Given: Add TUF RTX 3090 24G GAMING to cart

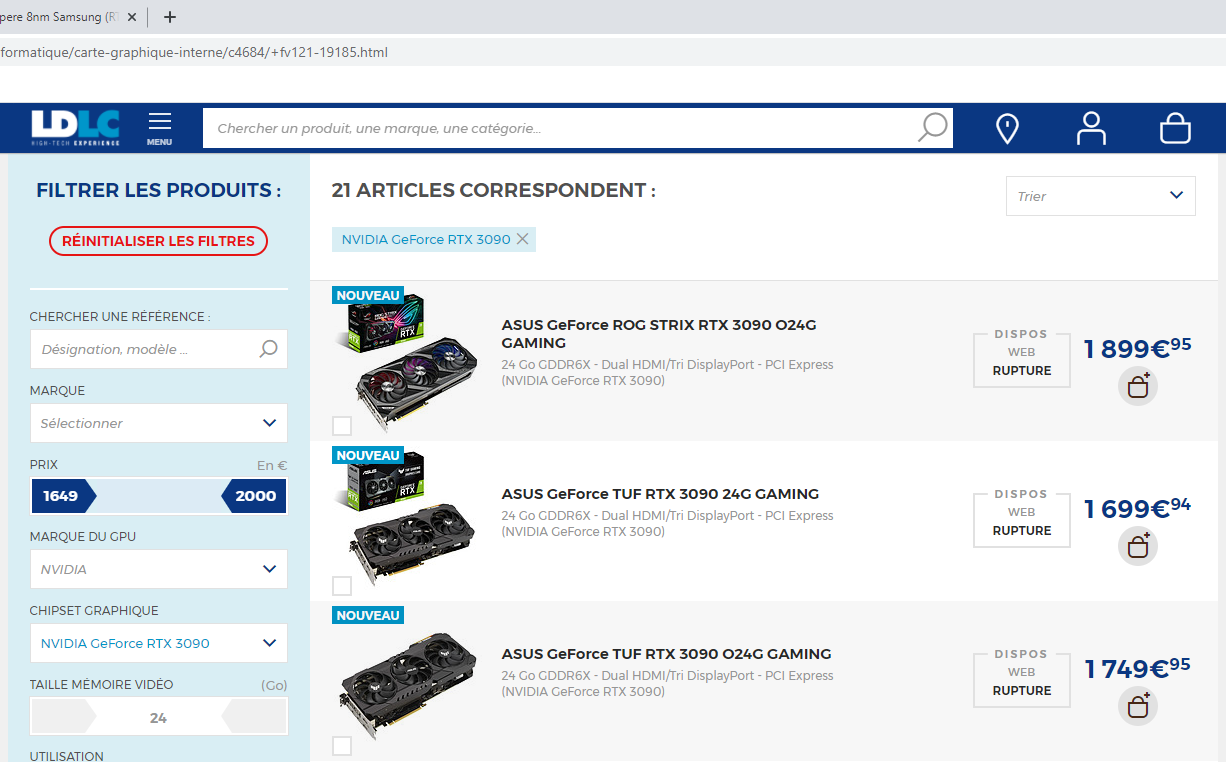Looking at the screenshot, I should (1138, 546).
